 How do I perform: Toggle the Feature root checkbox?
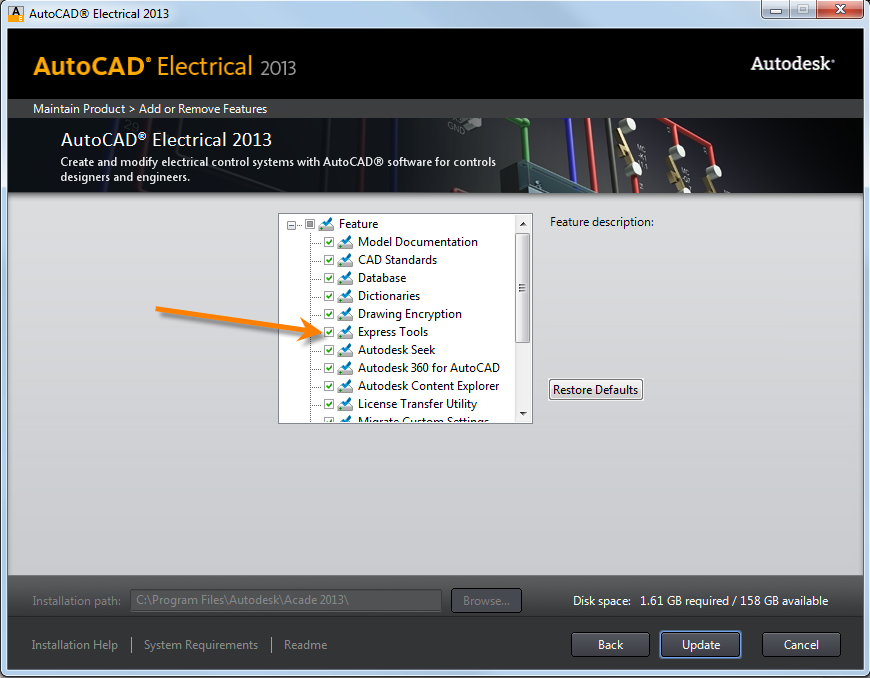pos(310,224)
